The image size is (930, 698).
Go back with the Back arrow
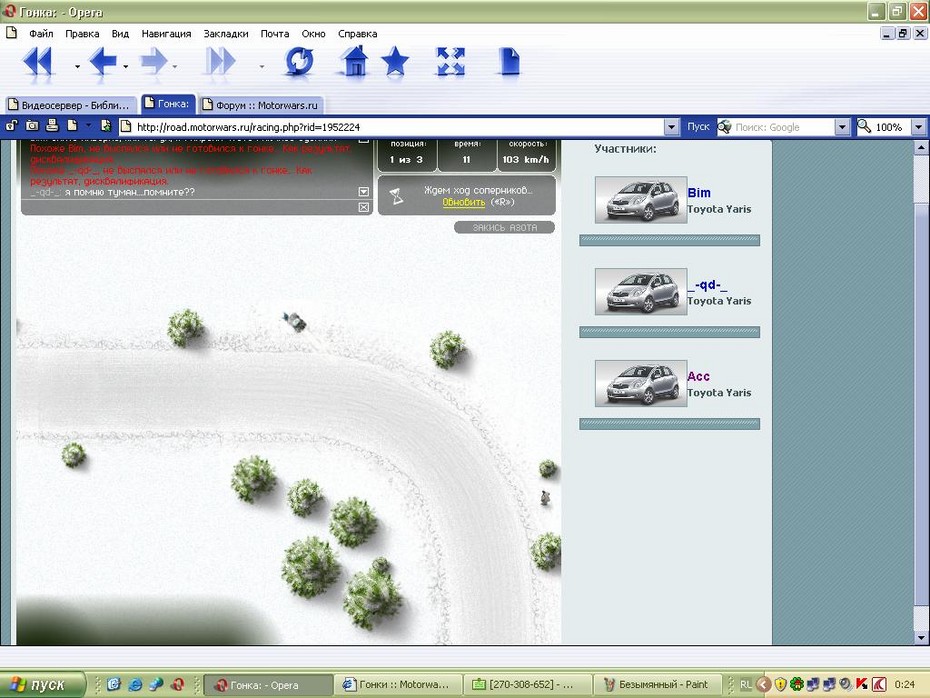[x=103, y=62]
